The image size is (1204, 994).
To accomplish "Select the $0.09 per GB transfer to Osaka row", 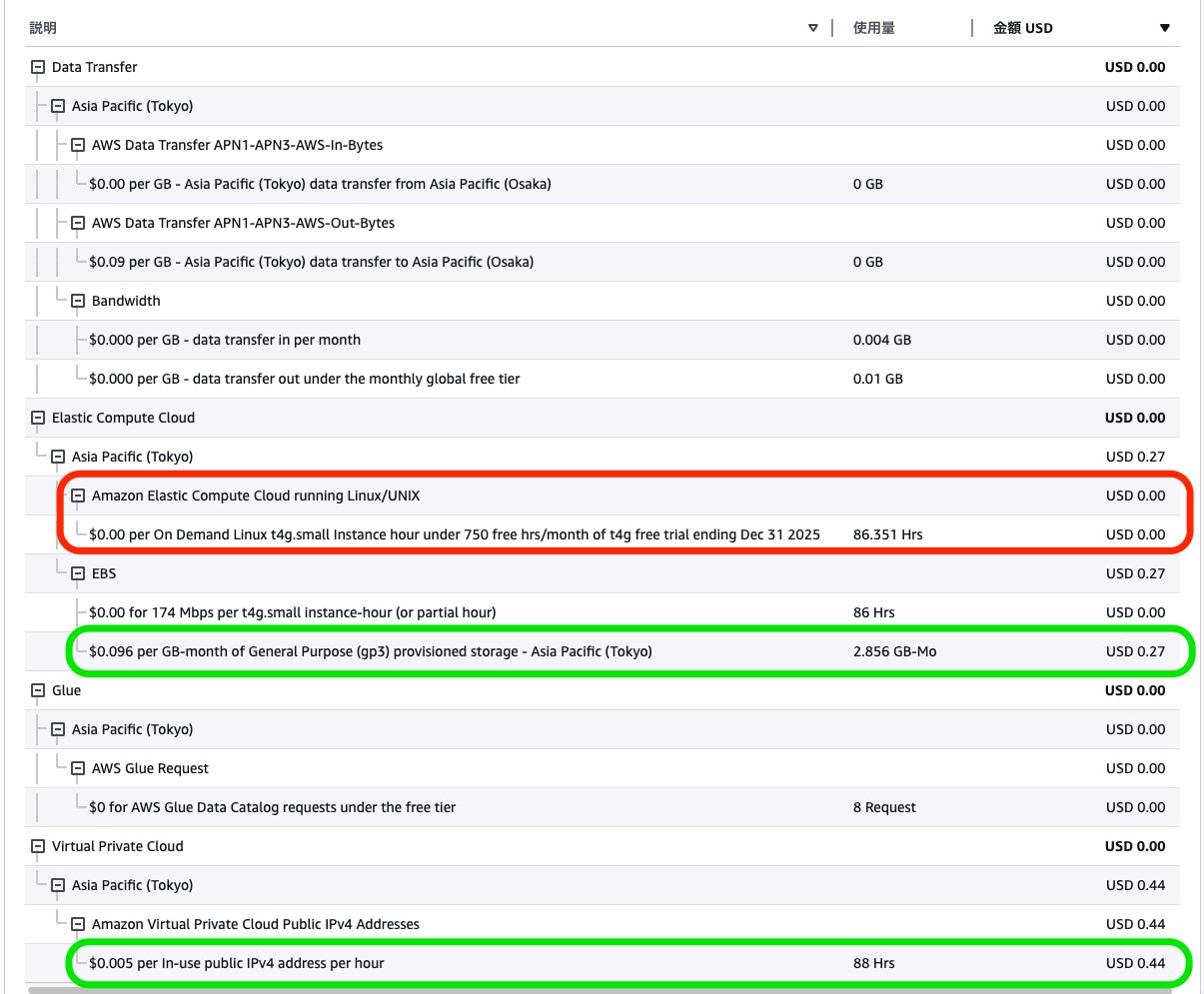I will coord(602,262).
